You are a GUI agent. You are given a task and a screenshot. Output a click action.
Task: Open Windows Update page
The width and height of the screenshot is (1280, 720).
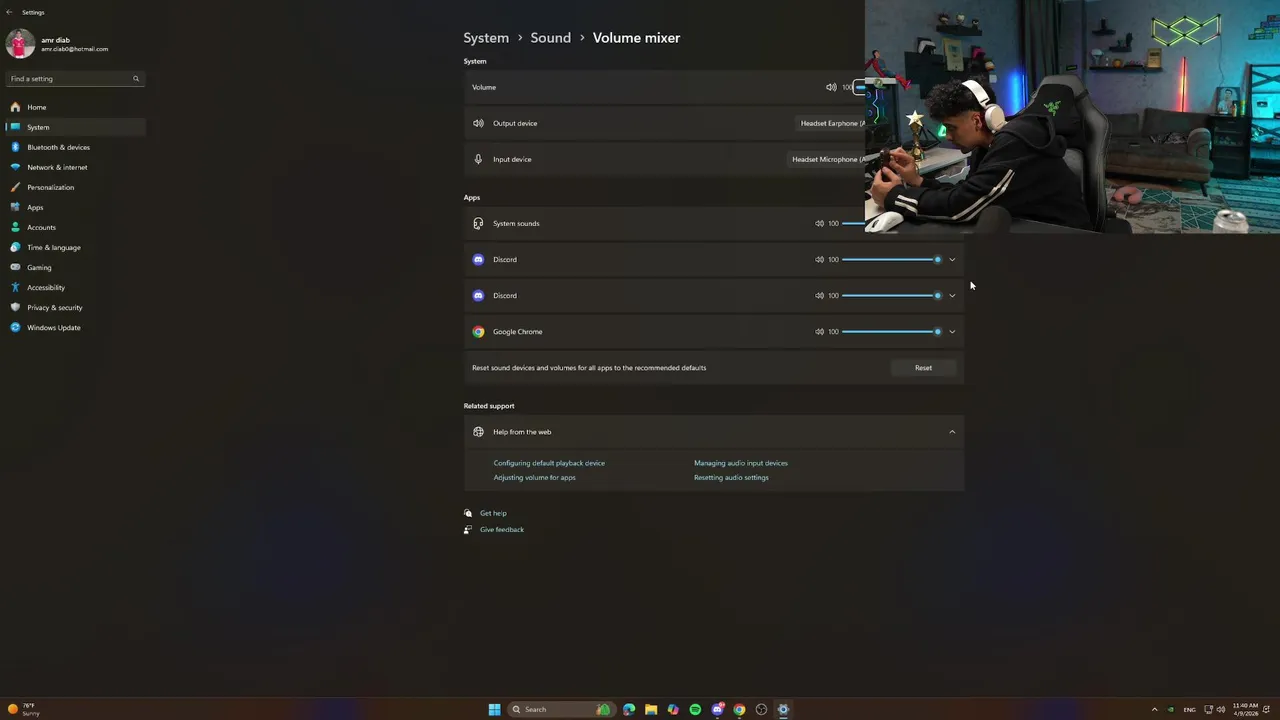pos(75,327)
